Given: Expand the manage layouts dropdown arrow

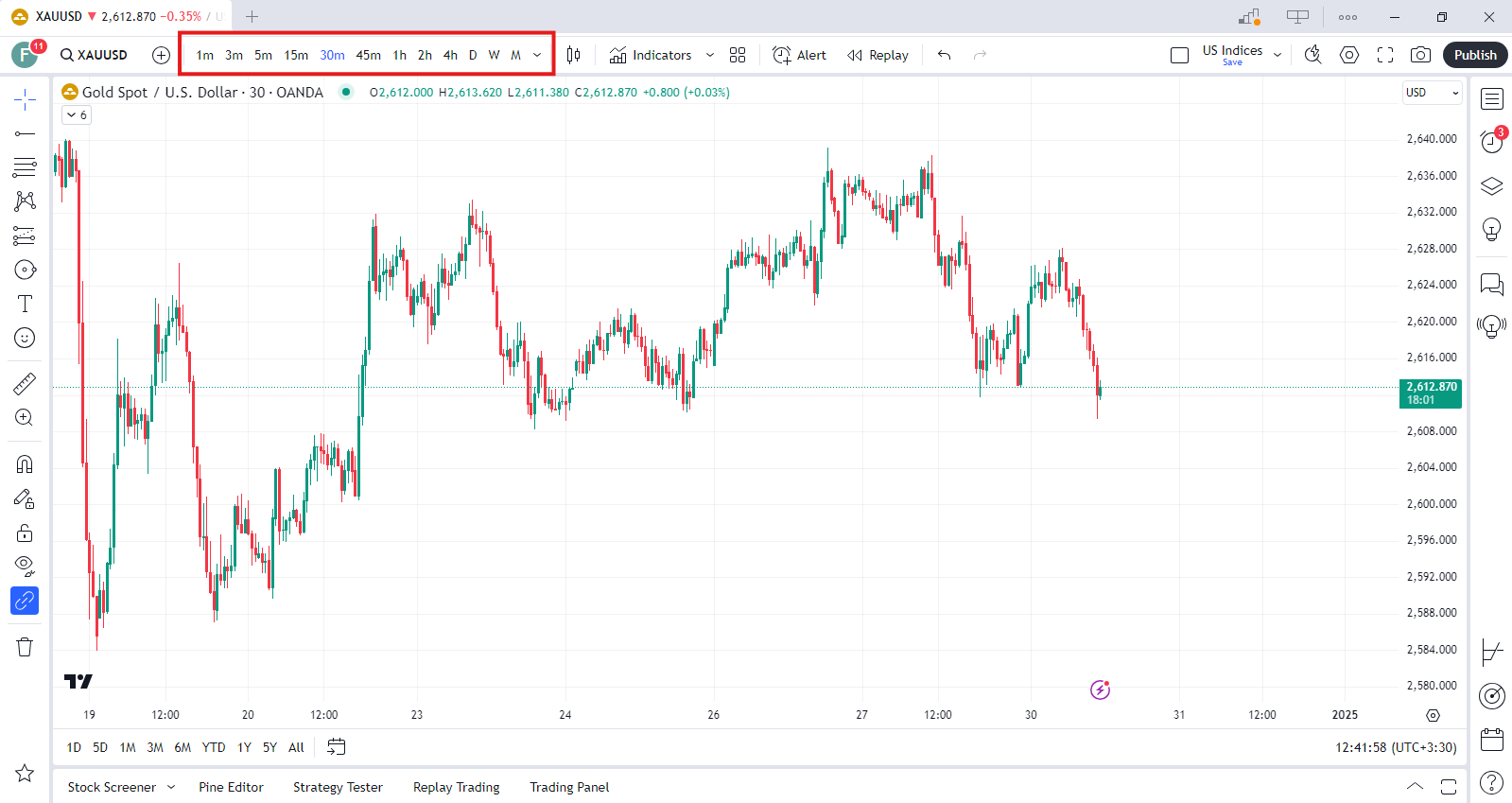Looking at the screenshot, I should coord(1277,55).
